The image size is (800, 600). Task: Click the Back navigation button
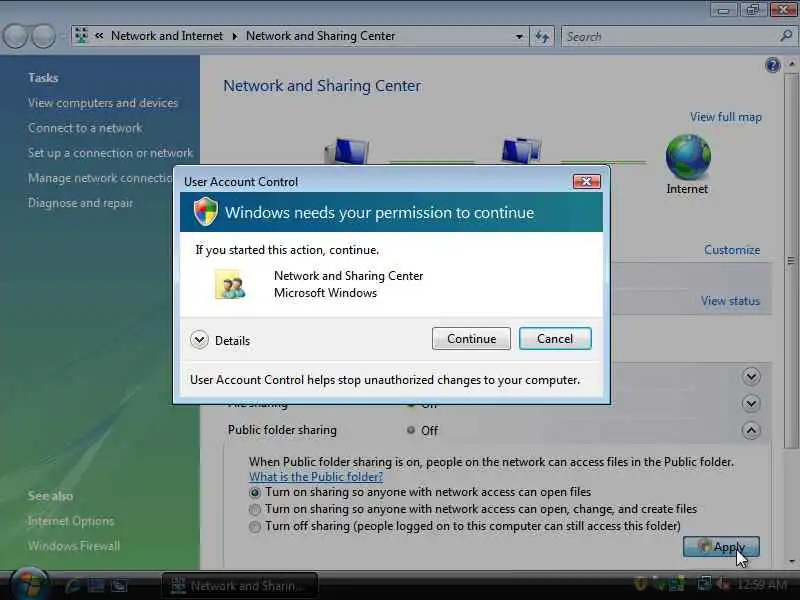15,36
